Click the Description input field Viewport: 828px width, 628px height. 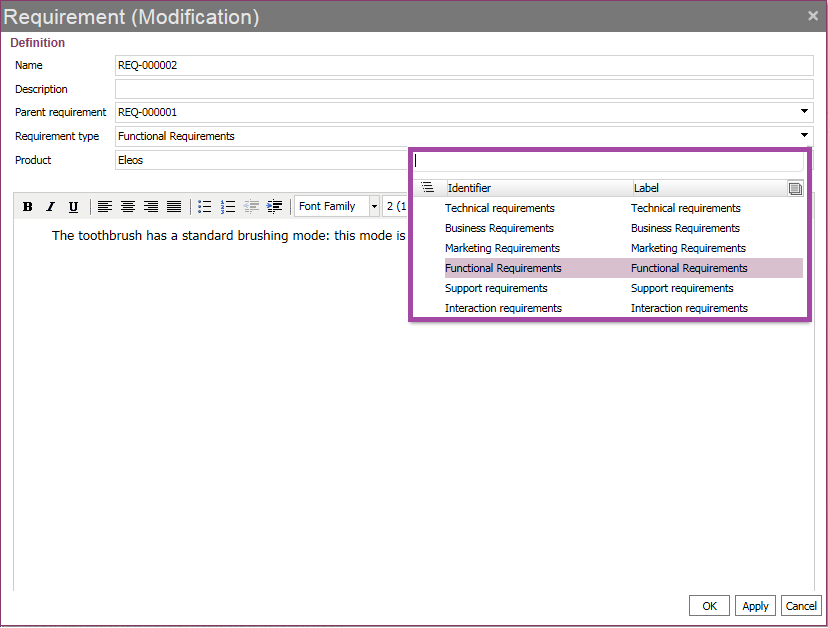pos(464,89)
